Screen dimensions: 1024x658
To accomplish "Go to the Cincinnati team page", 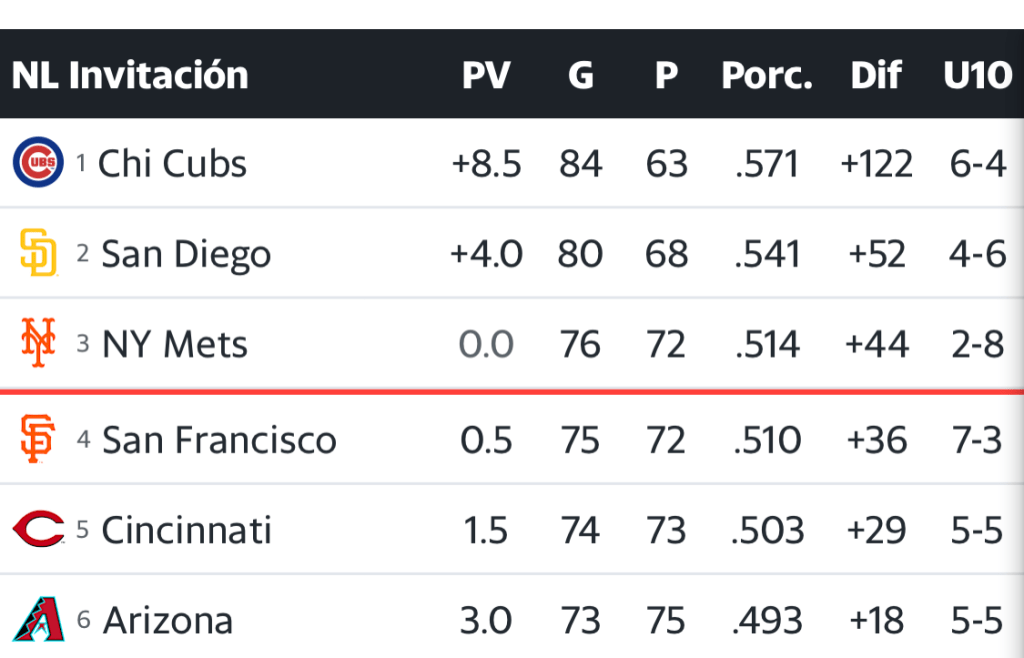I will pos(187,530).
